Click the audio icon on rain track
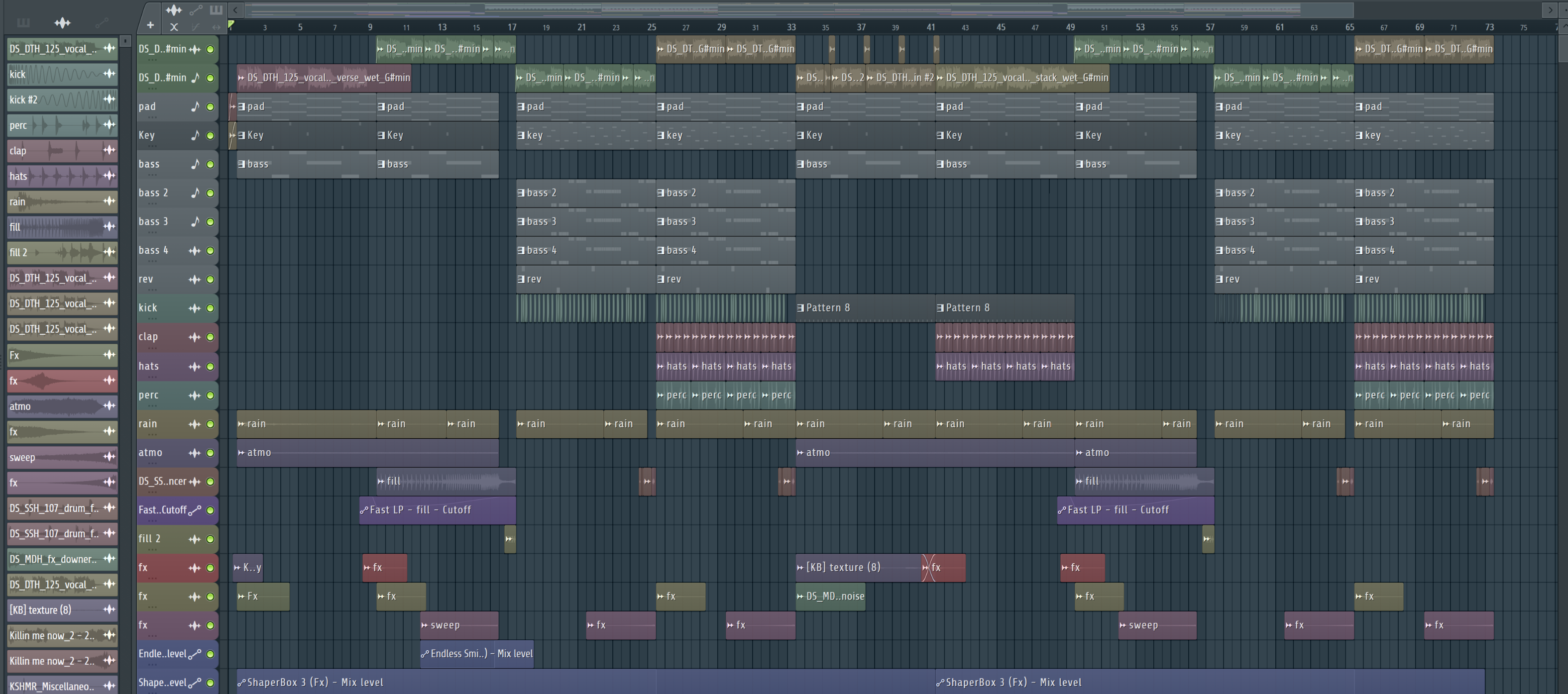The width and height of the screenshot is (1568, 694). (x=195, y=424)
